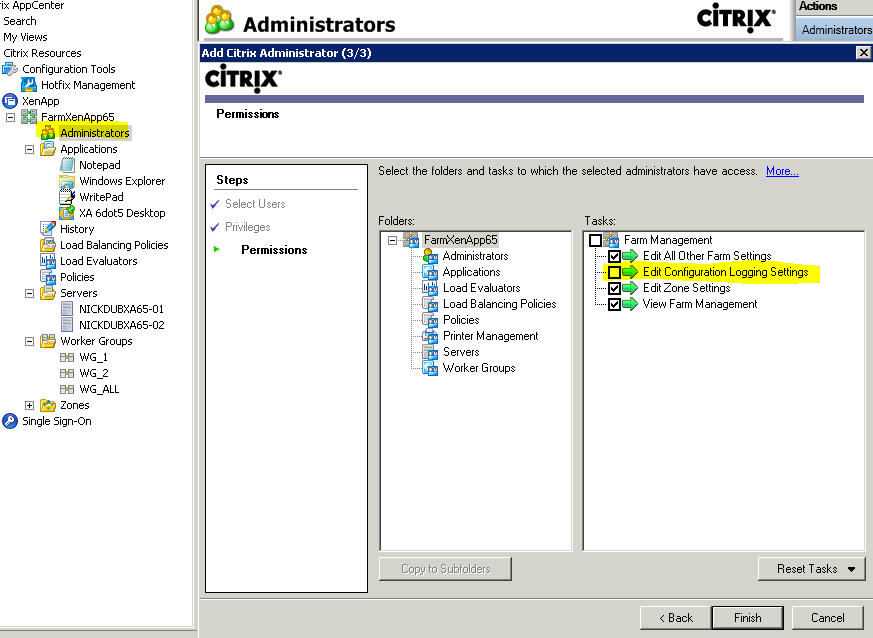Click the Configuration Tools icon
Viewport: 873px width, 638px height.
[x=10, y=69]
